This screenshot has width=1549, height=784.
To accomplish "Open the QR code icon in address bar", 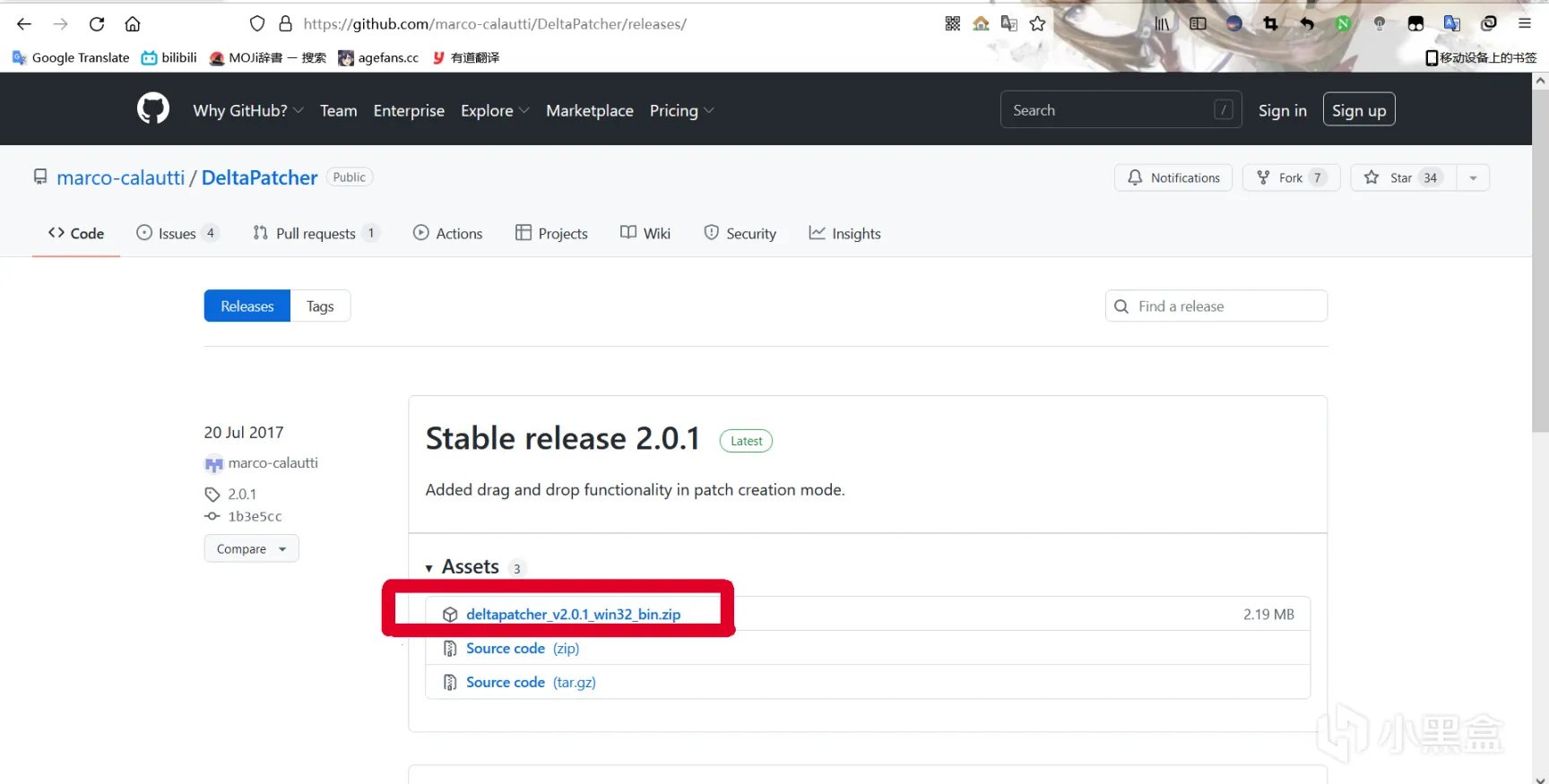I will pyautogui.click(x=952, y=24).
